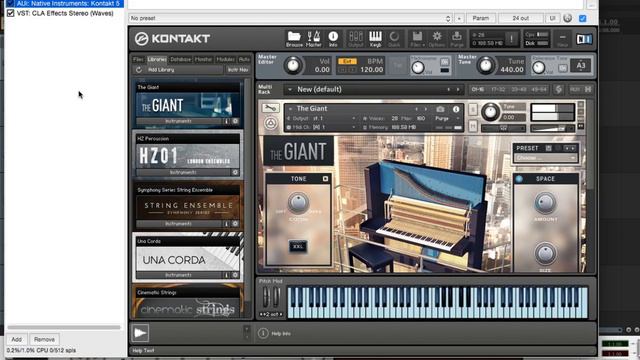Screen dimensions: 640x360
Task: Toggle the XXL button in TONE panel
Action: coord(298,247)
